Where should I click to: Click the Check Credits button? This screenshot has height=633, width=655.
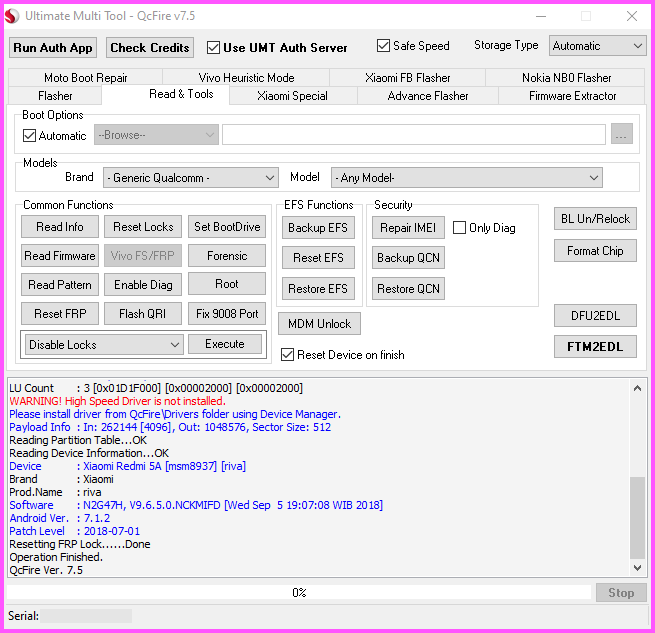[150, 48]
